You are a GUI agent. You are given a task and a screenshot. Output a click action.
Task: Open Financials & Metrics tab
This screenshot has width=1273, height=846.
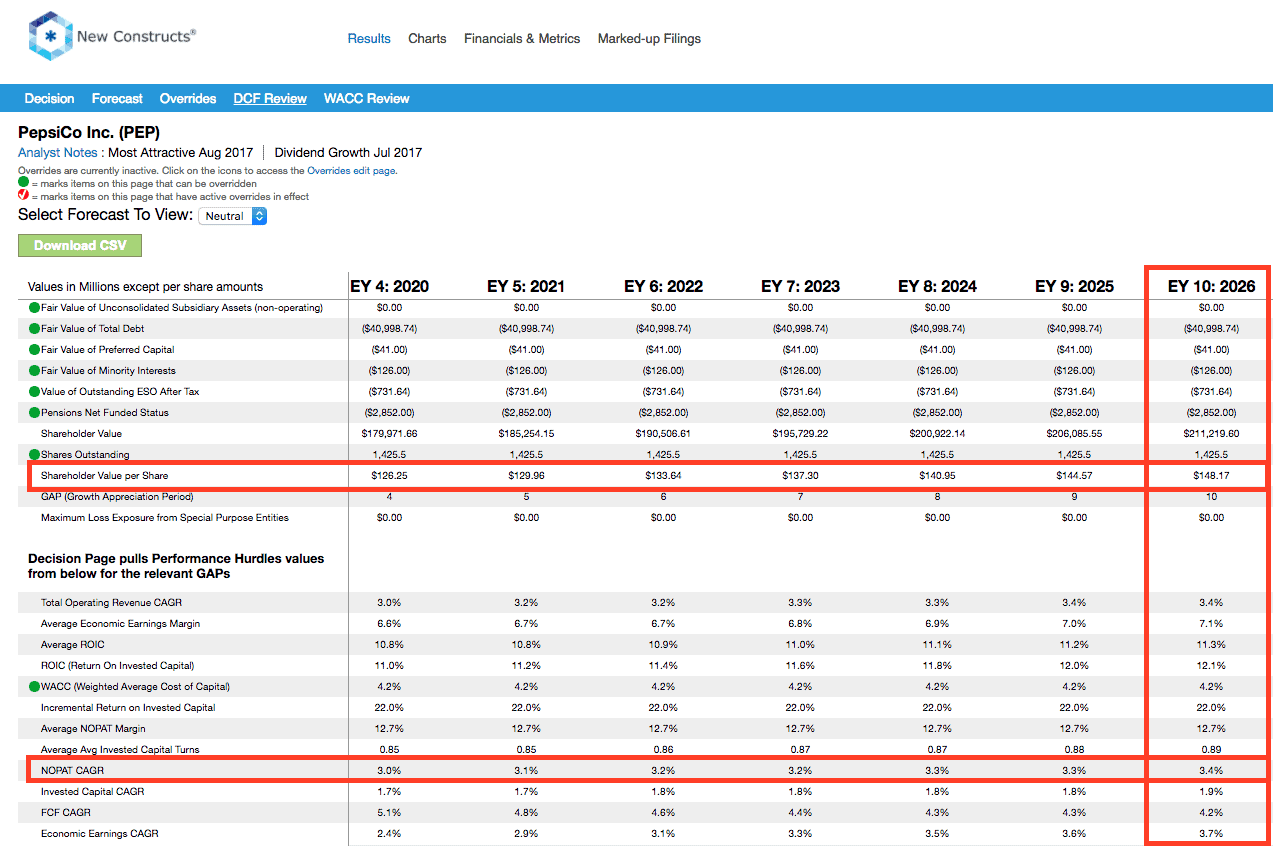point(522,38)
